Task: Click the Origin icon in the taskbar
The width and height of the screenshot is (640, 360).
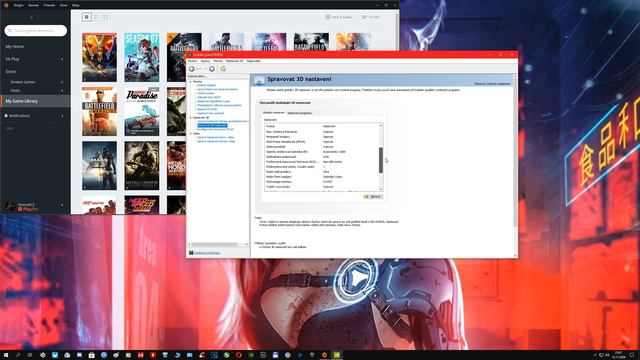Action: coord(324,355)
